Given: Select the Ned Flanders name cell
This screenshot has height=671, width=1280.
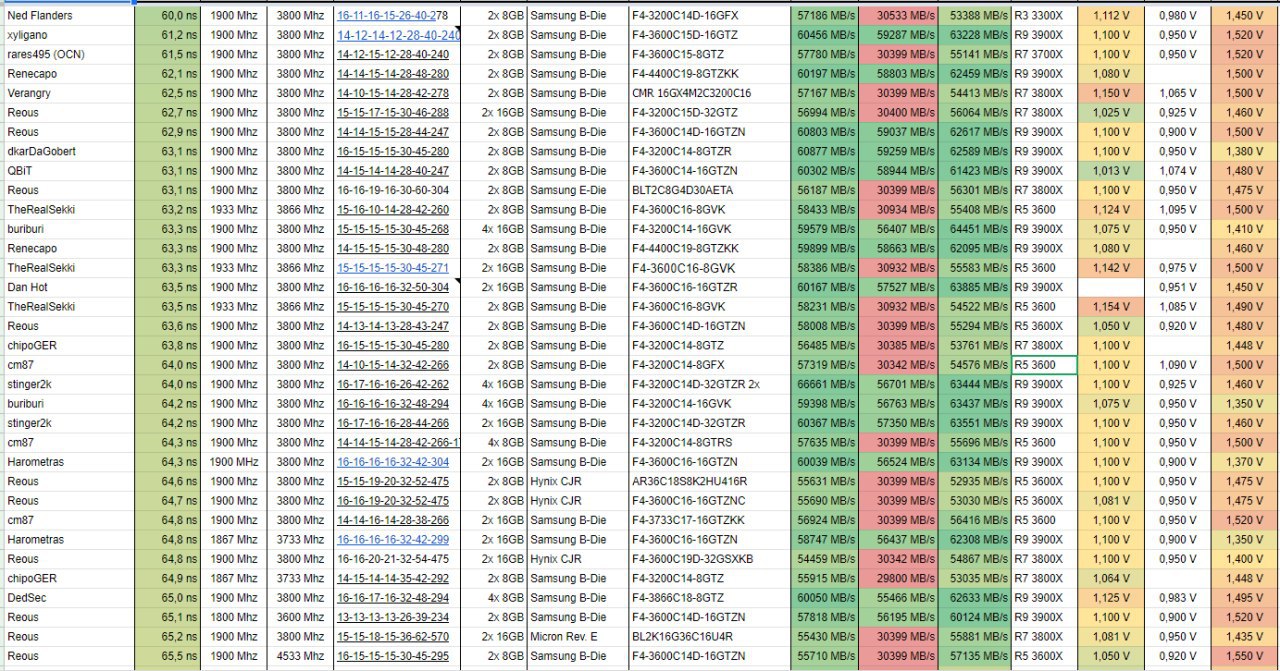Looking at the screenshot, I should point(67,16).
